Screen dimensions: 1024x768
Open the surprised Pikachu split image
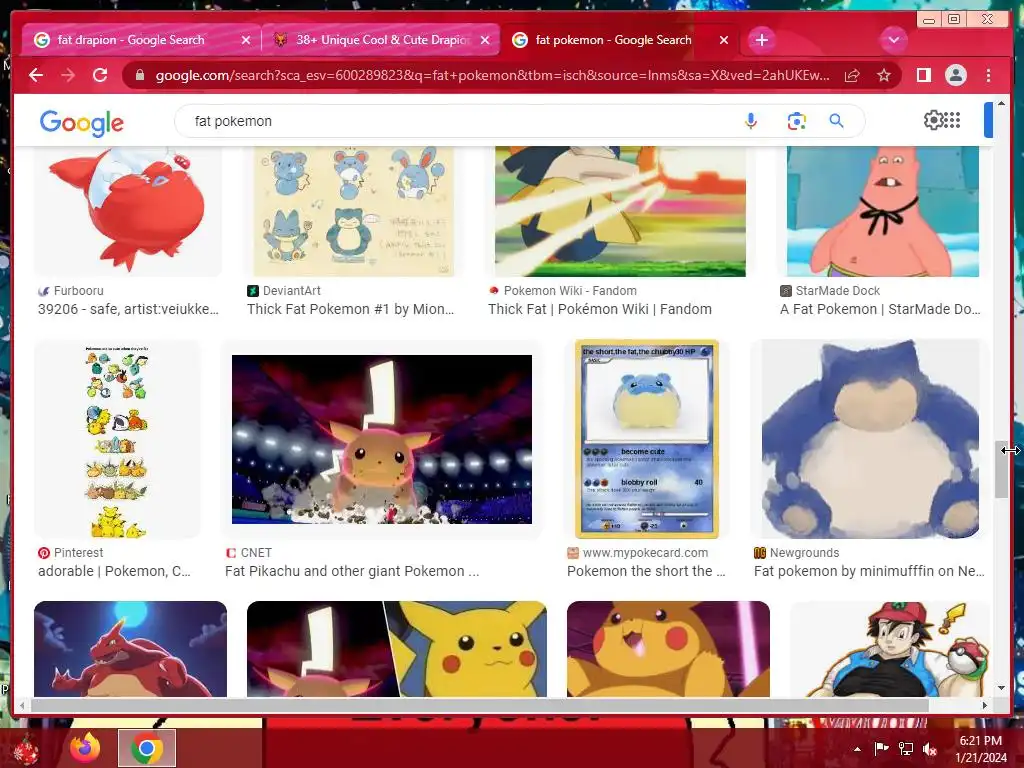tap(396, 648)
